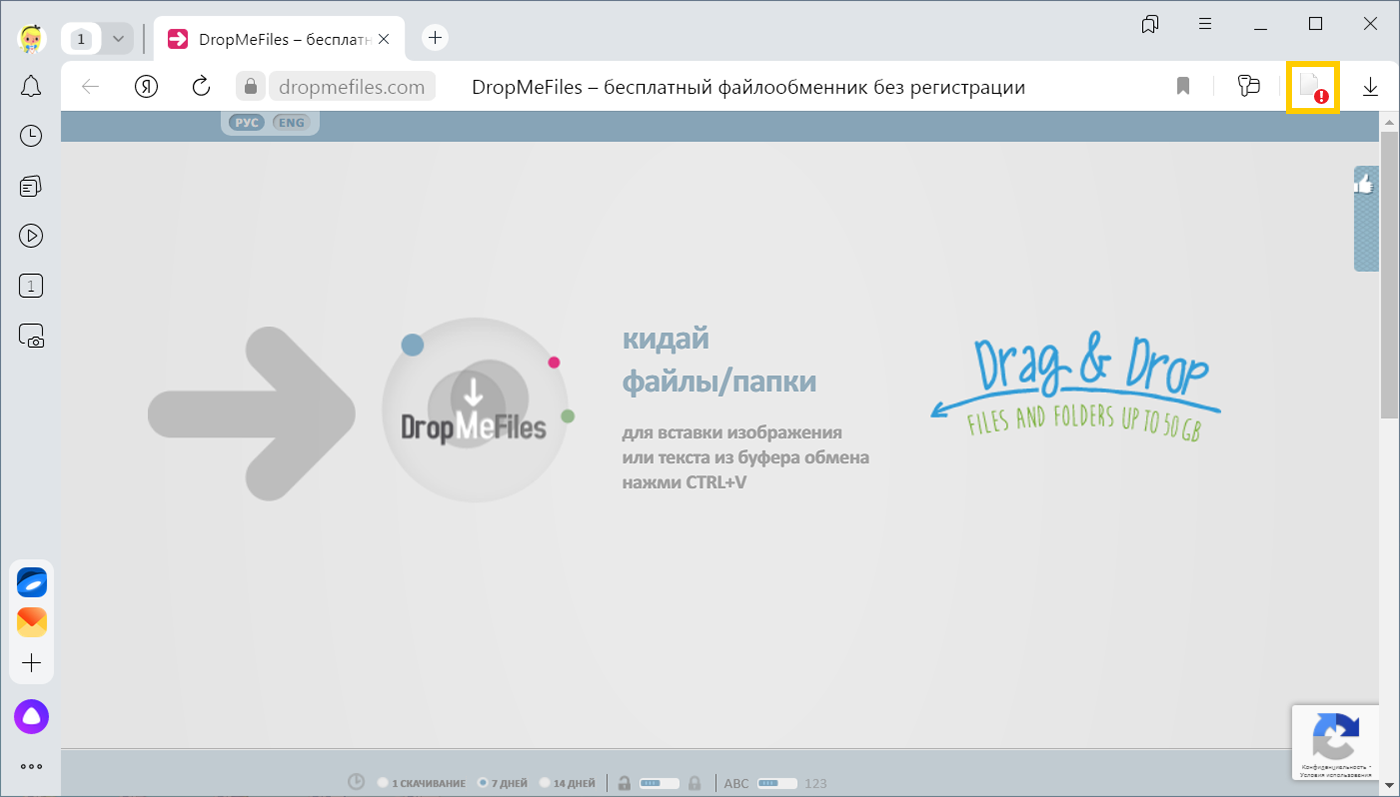Screen dimensions: 1400x797
Task: Open notifications bell in sidebar
Action: [x=31, y=86]
